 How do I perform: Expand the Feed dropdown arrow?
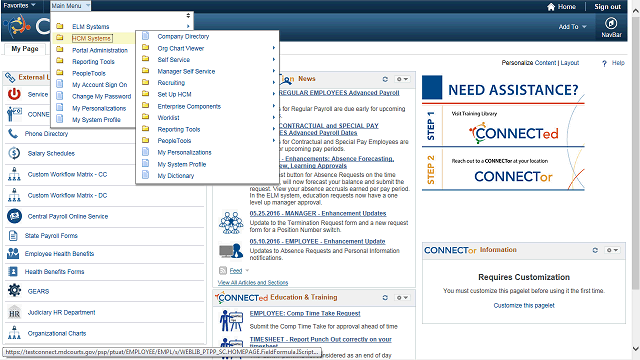247,270
